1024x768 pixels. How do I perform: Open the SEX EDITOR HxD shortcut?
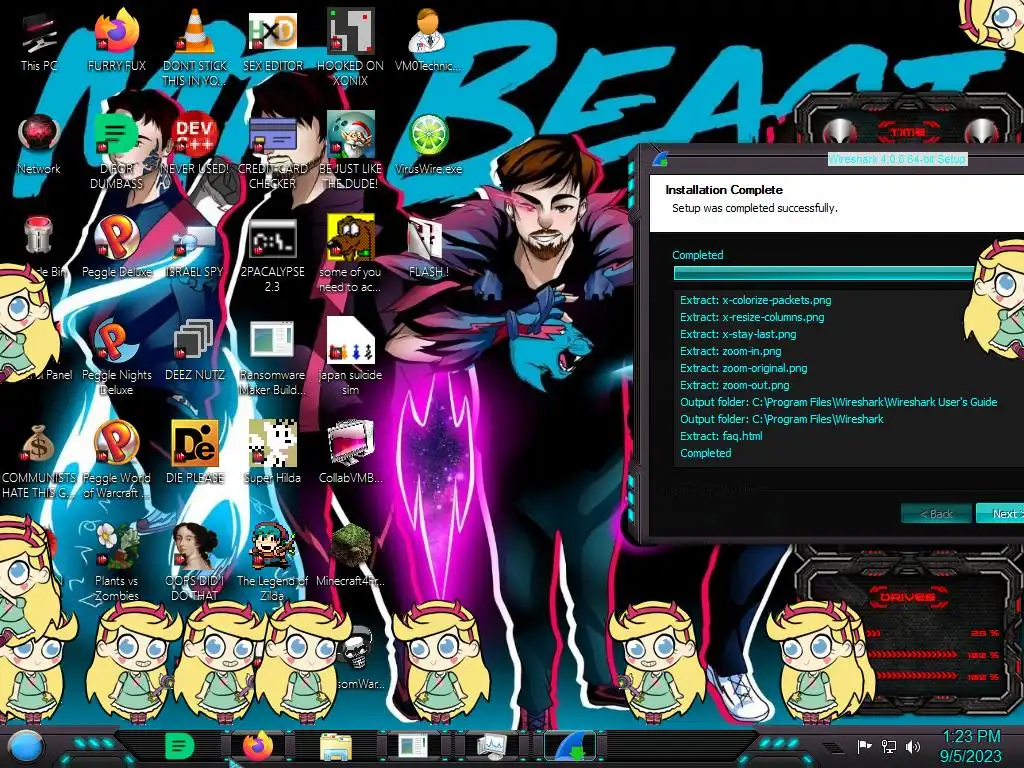[273, 39]
